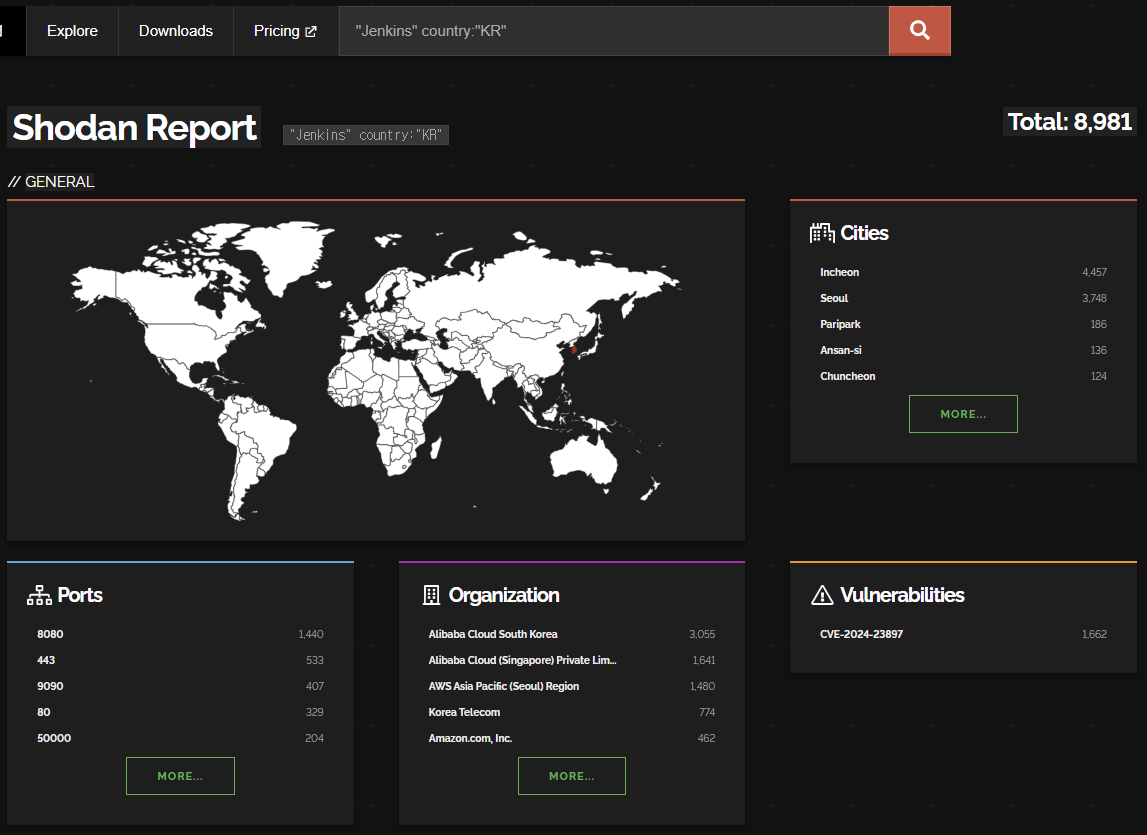1147x835 pixels.
Task: Click the query tag next to report title
Action: coord(366,135)
